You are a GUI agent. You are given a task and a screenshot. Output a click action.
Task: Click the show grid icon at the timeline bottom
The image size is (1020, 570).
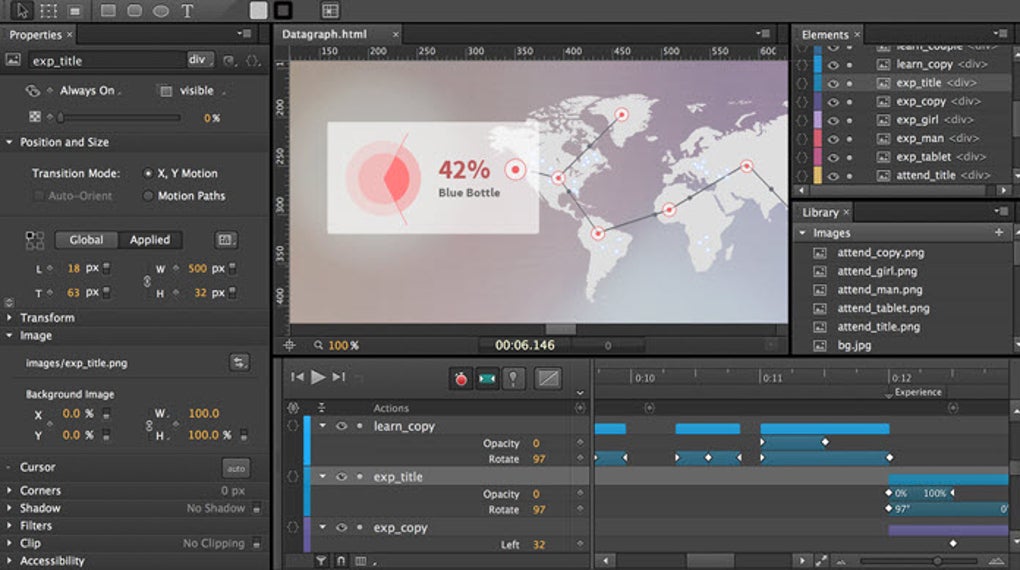click(x=360, y=561)
